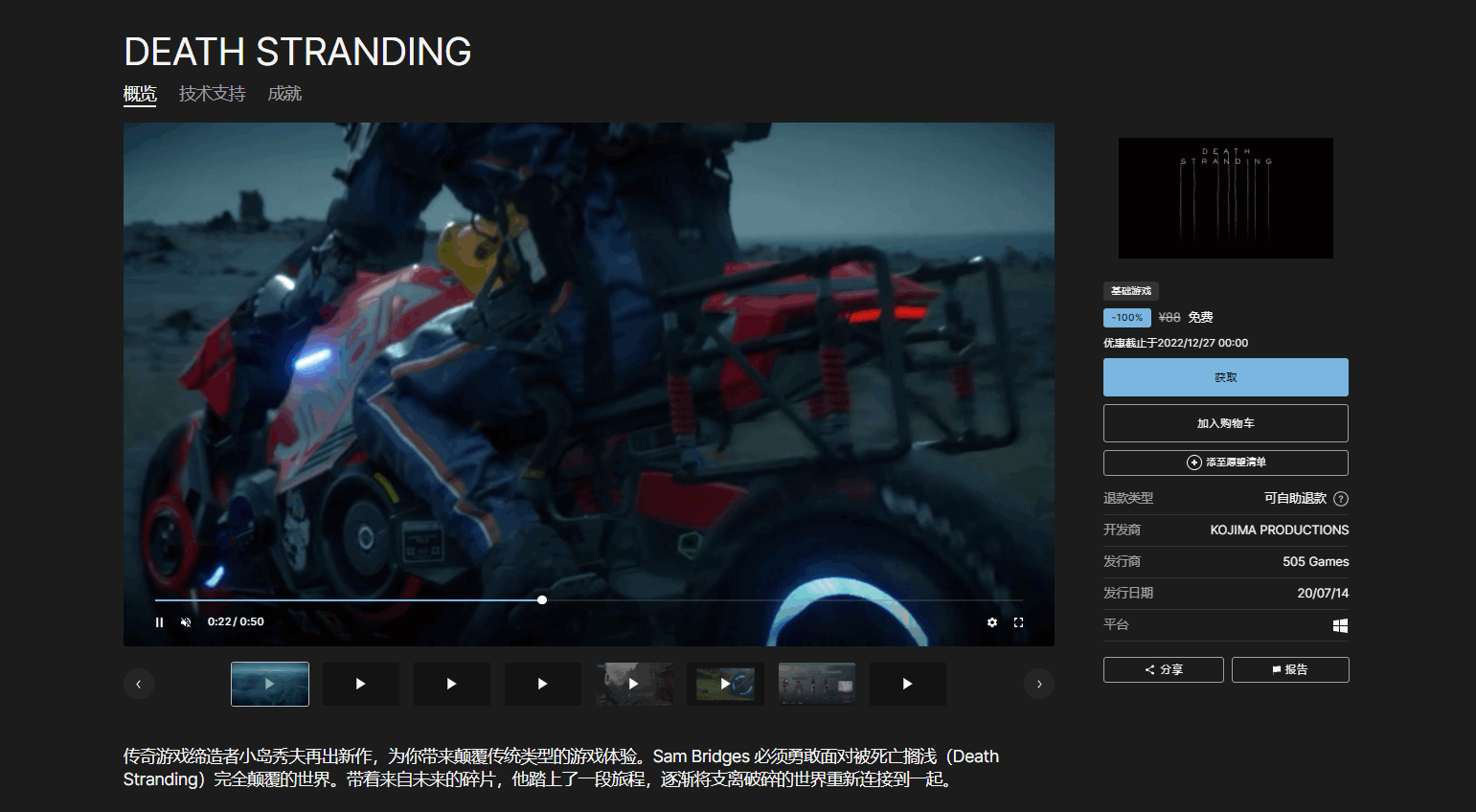Select the 概览 overview tab
The height and width of the screenshot is (812, 1476).
140,94
